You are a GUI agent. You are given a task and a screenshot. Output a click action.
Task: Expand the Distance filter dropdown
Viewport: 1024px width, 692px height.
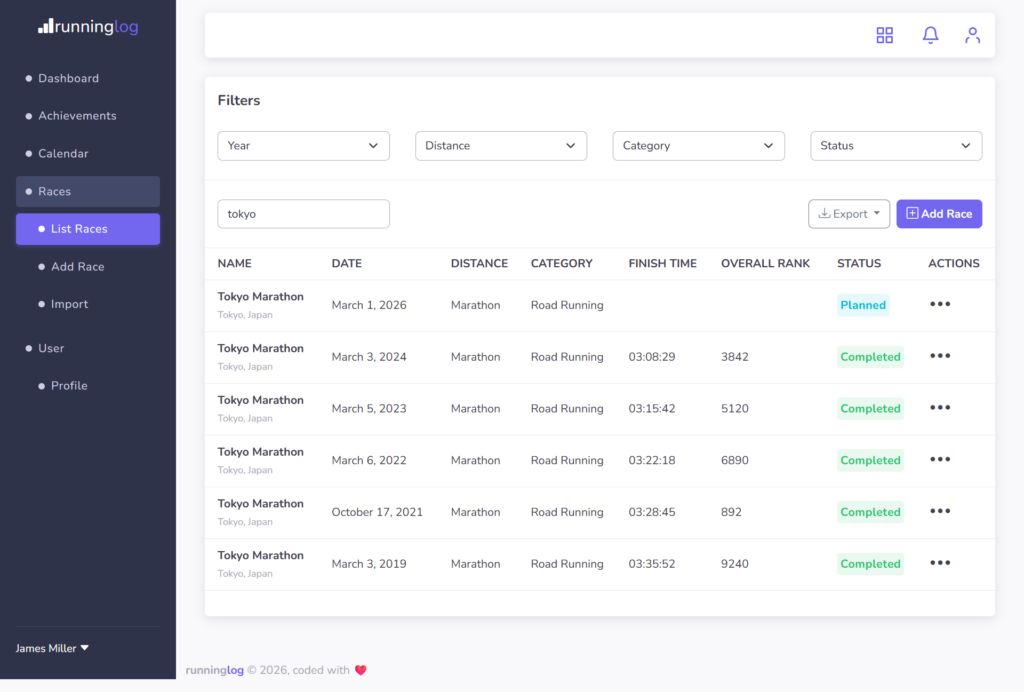point(501,146)
